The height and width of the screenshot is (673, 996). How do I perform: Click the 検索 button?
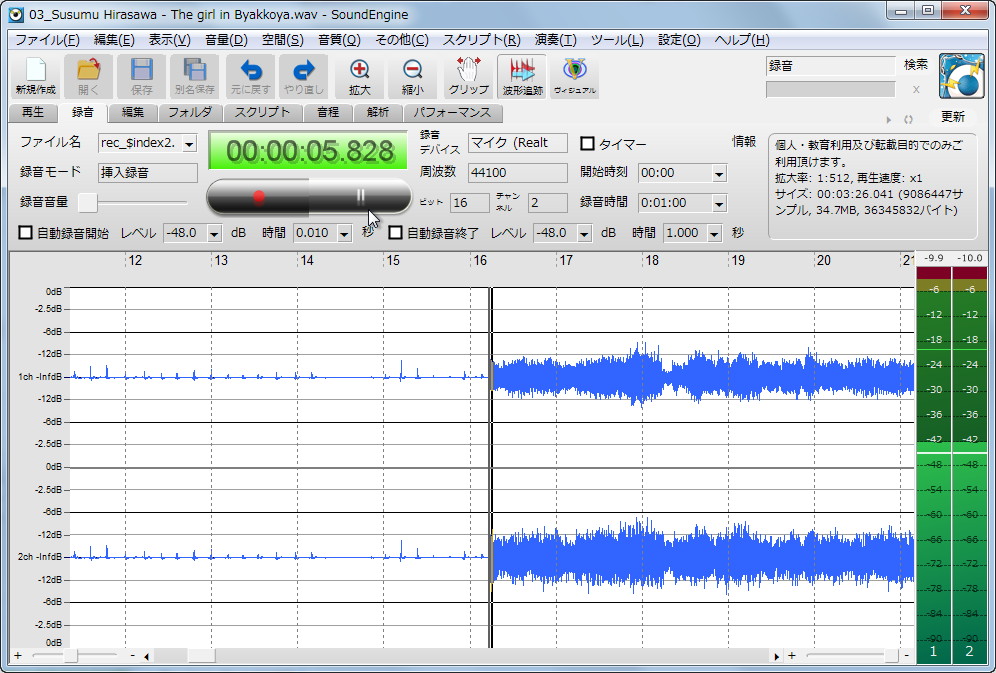pyautogui.click(x=916, y=65)
